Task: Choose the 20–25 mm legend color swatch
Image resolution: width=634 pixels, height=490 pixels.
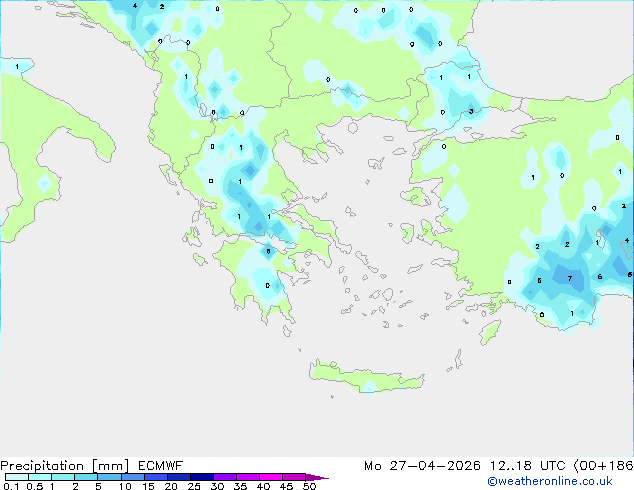Action: pyautogui.click(x=178, y=477)
